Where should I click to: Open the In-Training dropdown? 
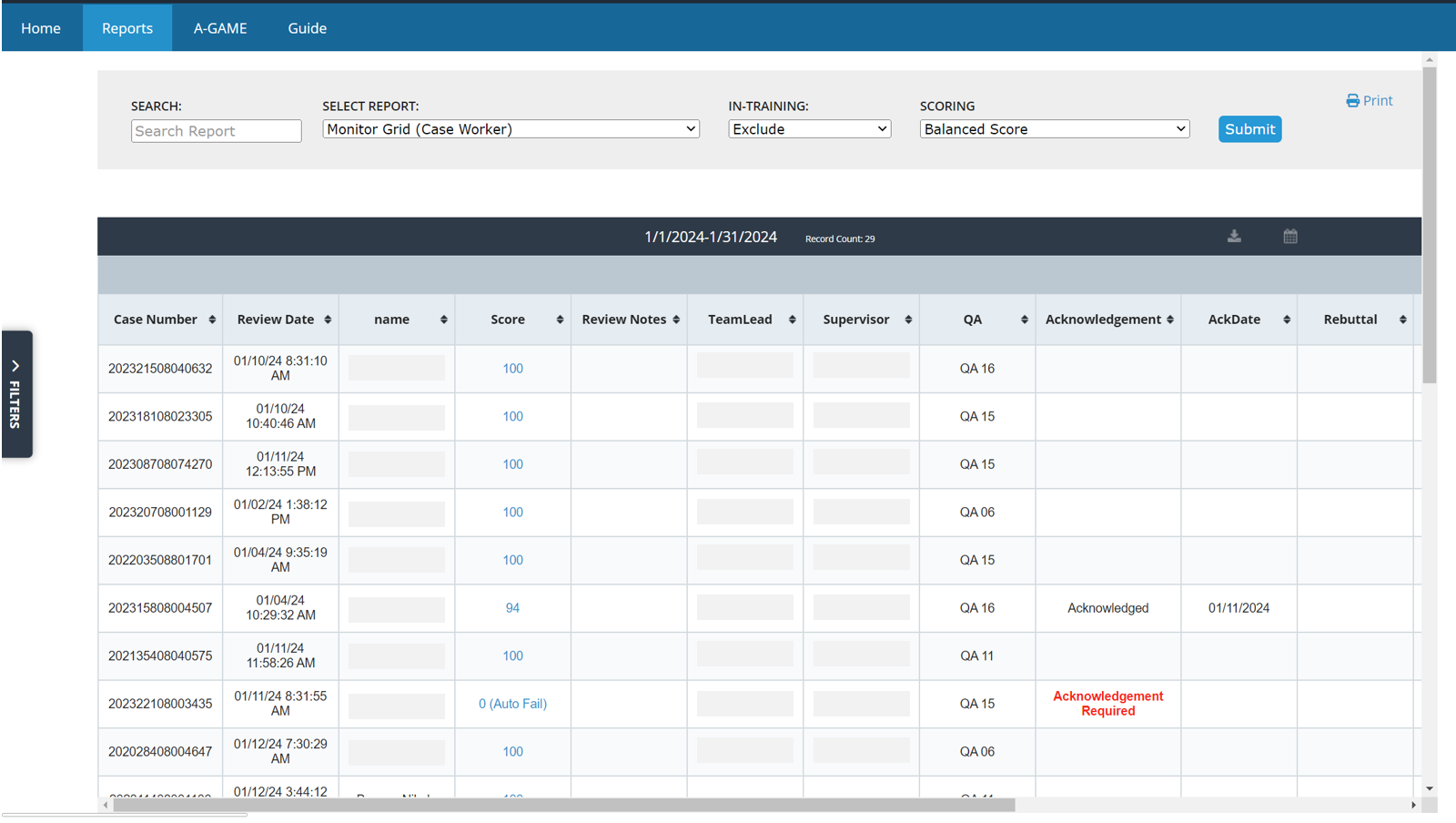809,129
